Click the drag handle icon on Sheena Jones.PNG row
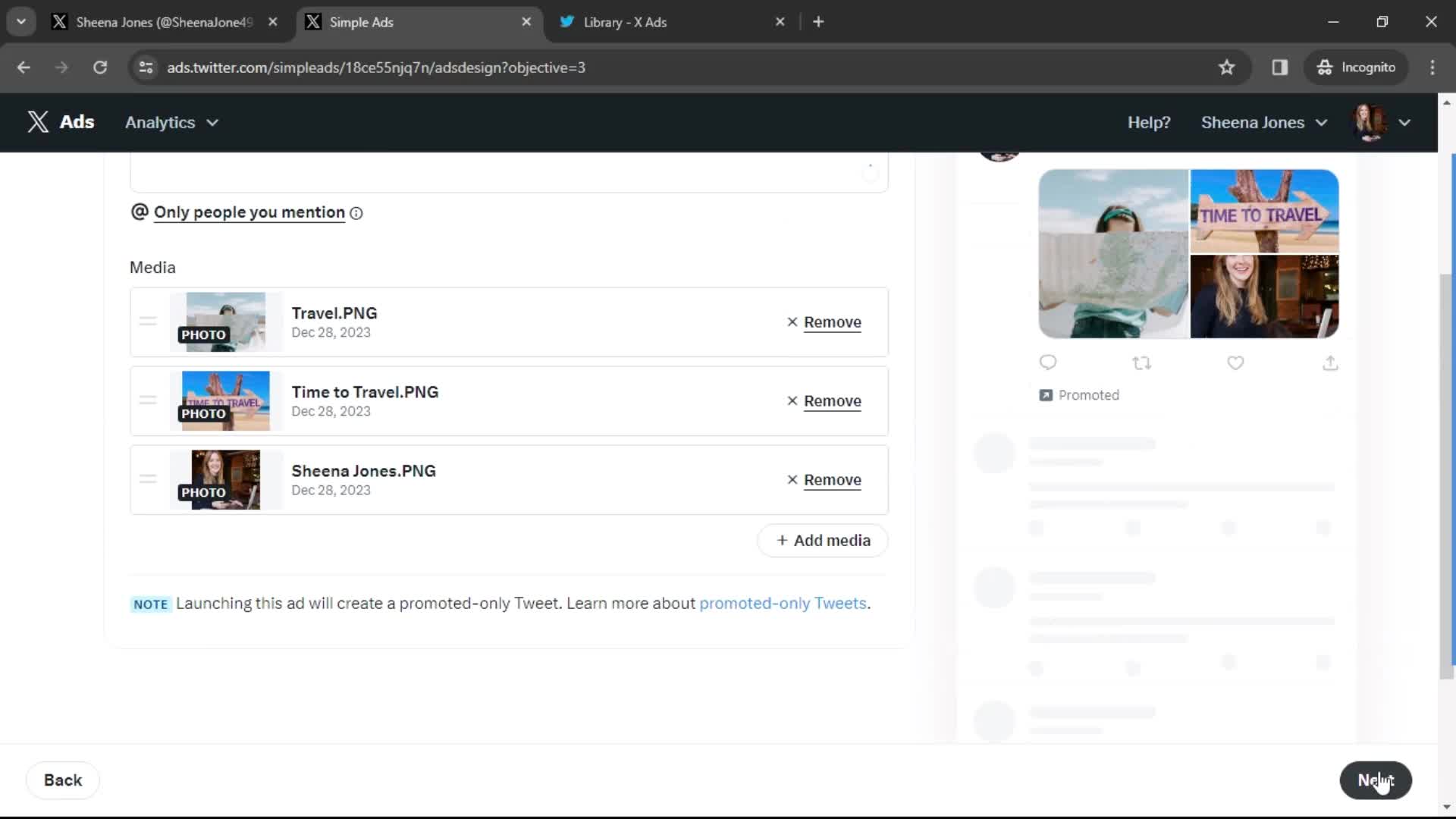This screenshot has height=819, width=1456. coord(148,479)
